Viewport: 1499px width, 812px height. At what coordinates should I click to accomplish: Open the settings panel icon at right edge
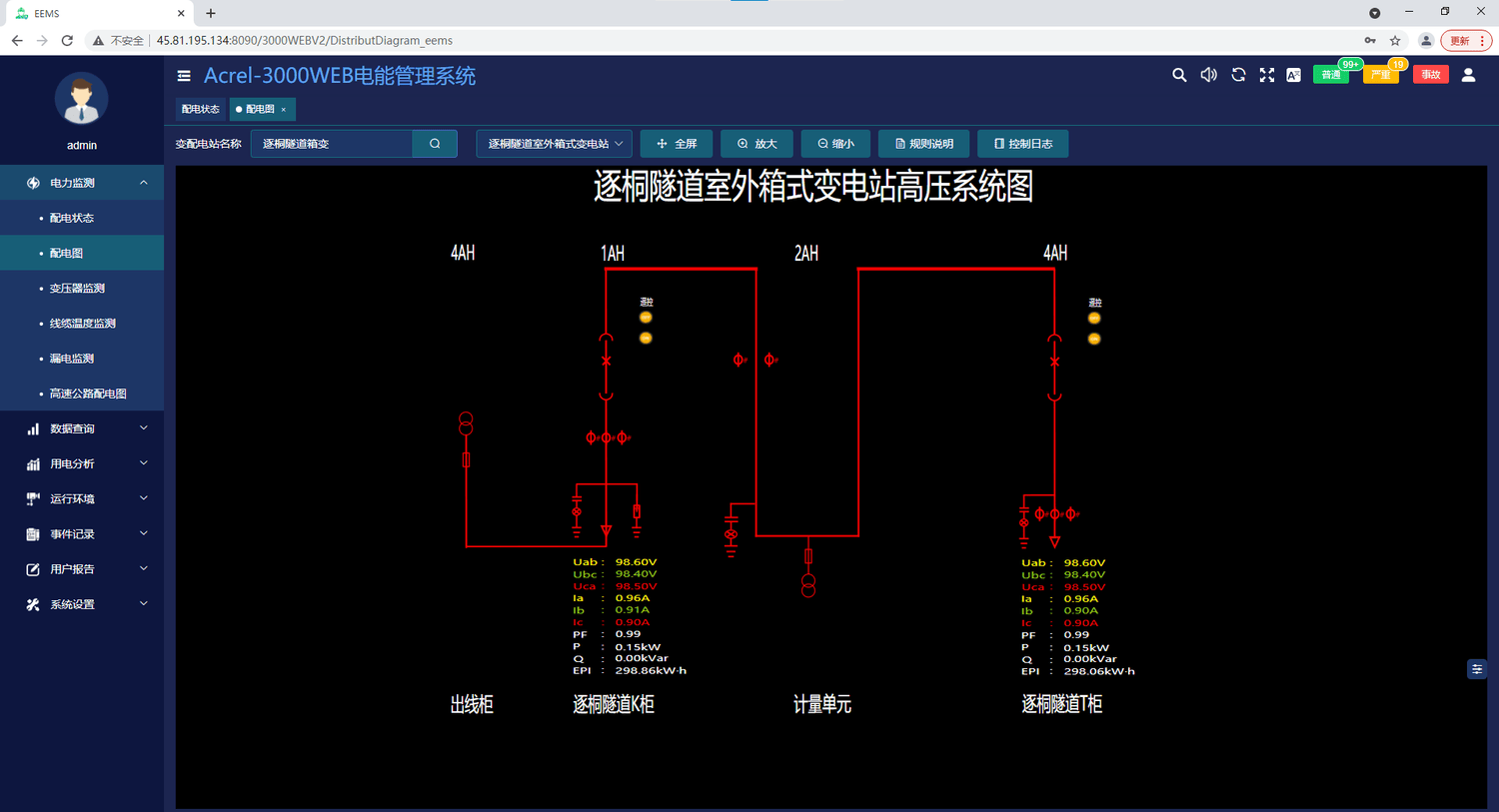(1477, 669)
